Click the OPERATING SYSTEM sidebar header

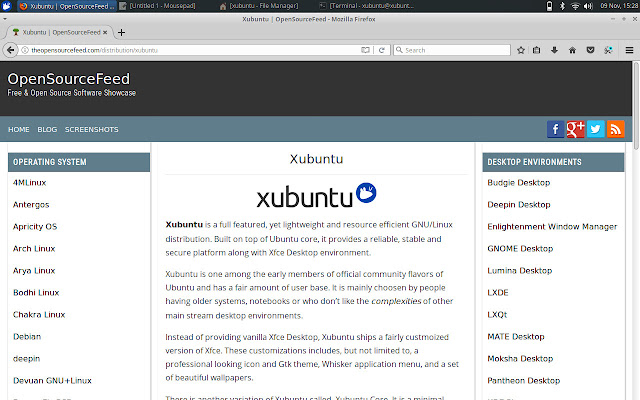pos(79,162)
